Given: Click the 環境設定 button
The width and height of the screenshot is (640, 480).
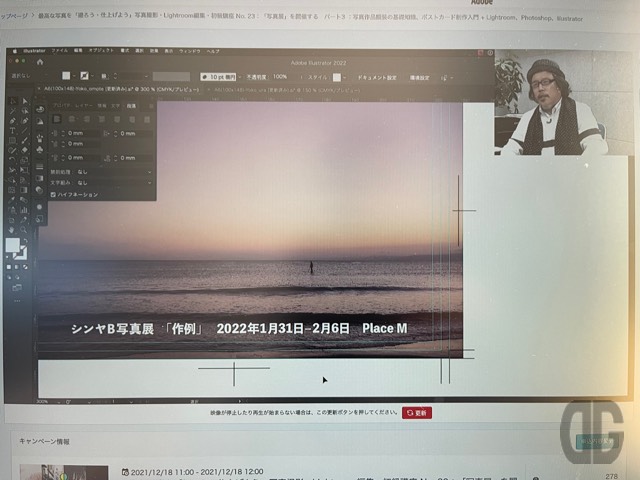Looking at the screenshot, I should click(419, 78).
